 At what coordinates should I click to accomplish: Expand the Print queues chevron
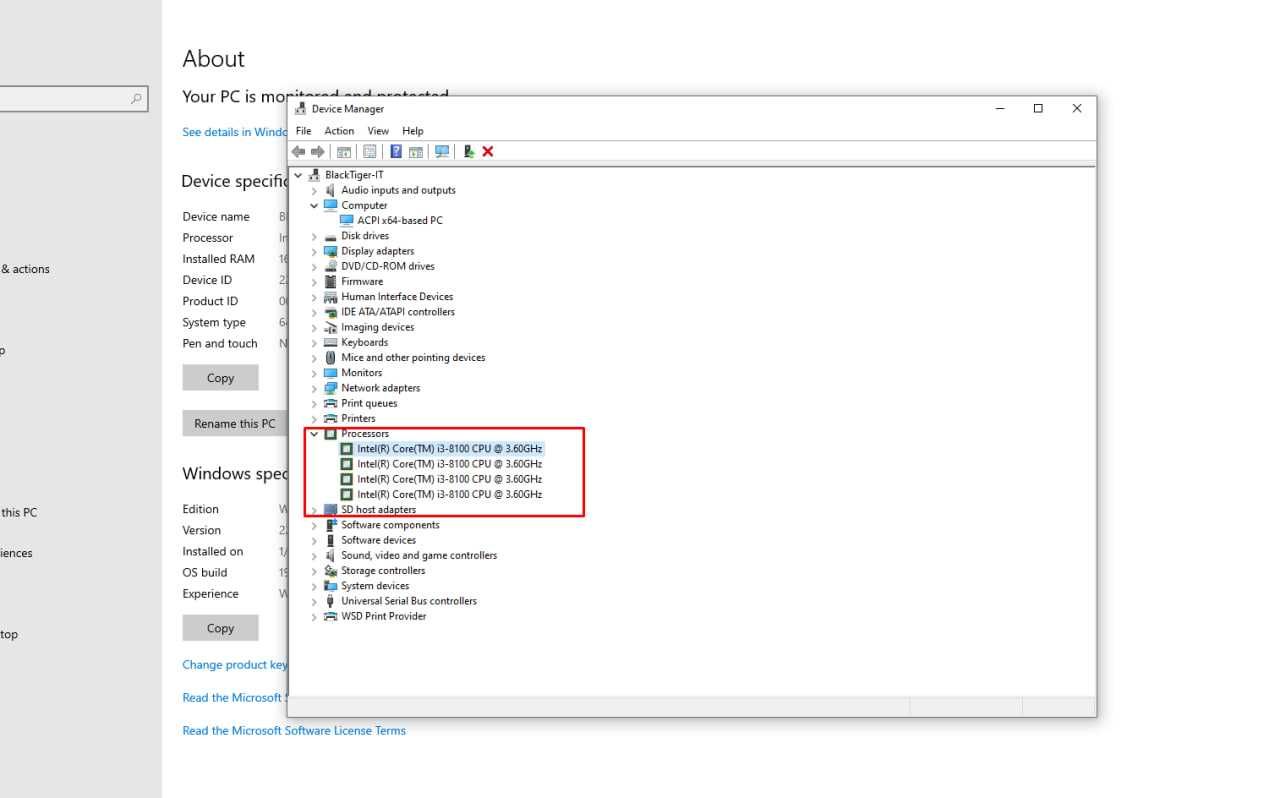click(x=314, y=403)
